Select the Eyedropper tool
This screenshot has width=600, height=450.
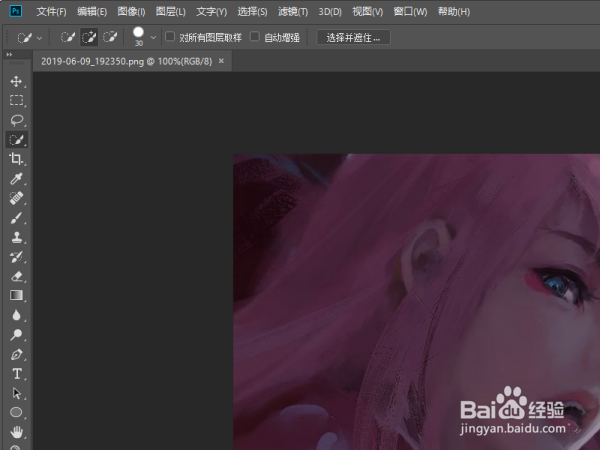[x=16, y=179]
